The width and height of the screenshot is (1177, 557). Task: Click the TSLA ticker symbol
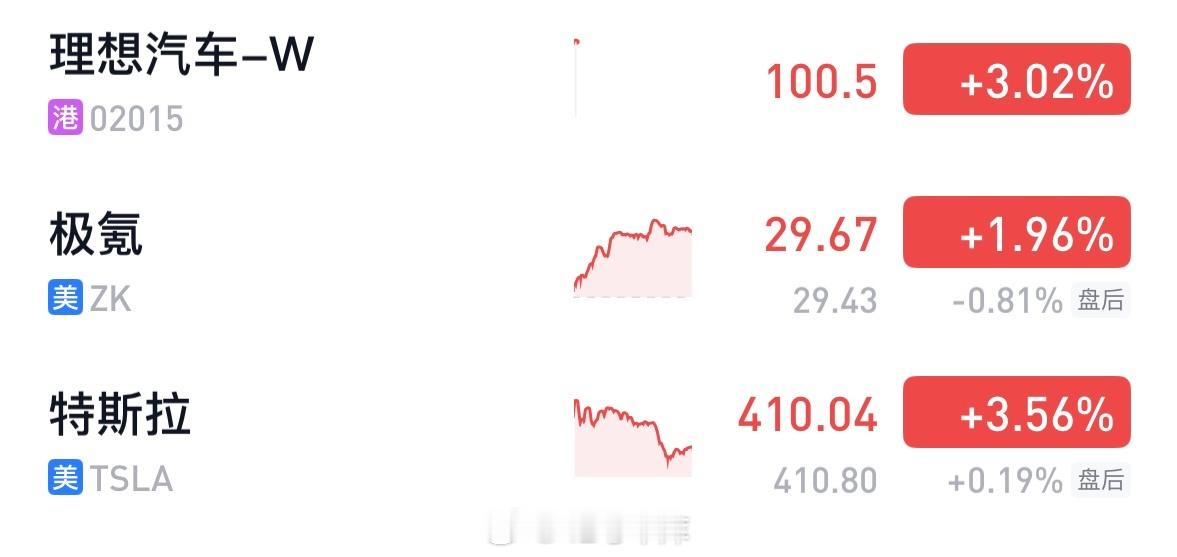click(131, 479)
